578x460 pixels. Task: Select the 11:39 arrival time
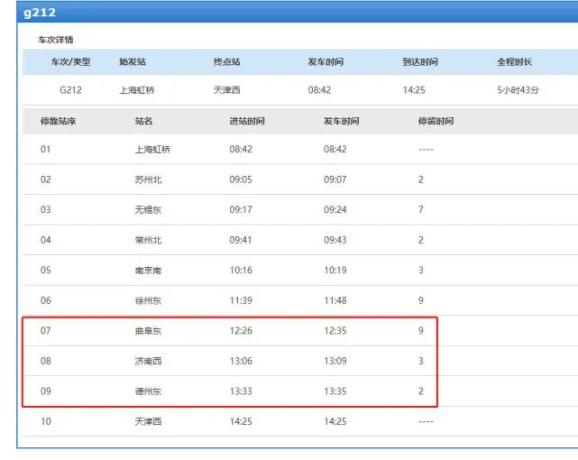241,300
